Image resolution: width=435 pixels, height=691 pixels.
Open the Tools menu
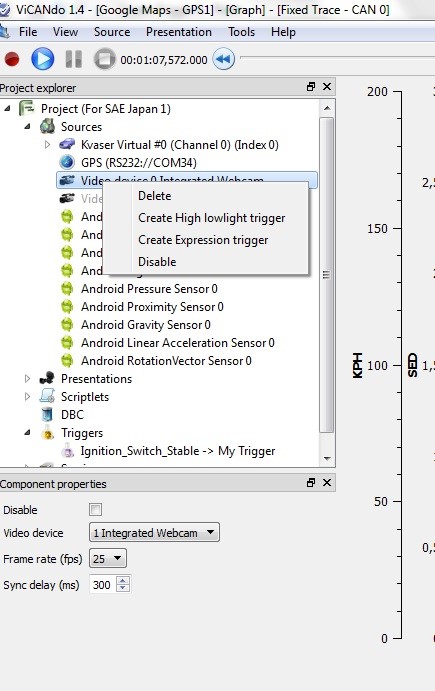(241, 32)
